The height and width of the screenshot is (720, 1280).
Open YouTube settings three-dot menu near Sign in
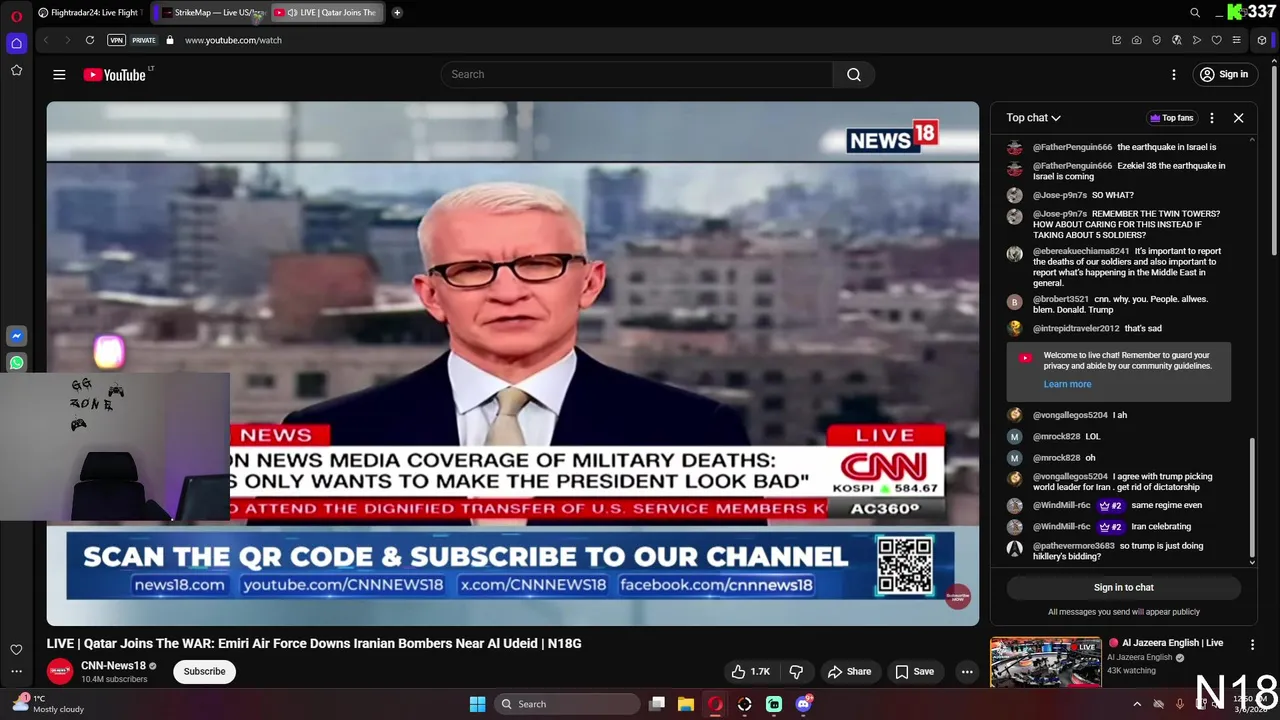1174,74
